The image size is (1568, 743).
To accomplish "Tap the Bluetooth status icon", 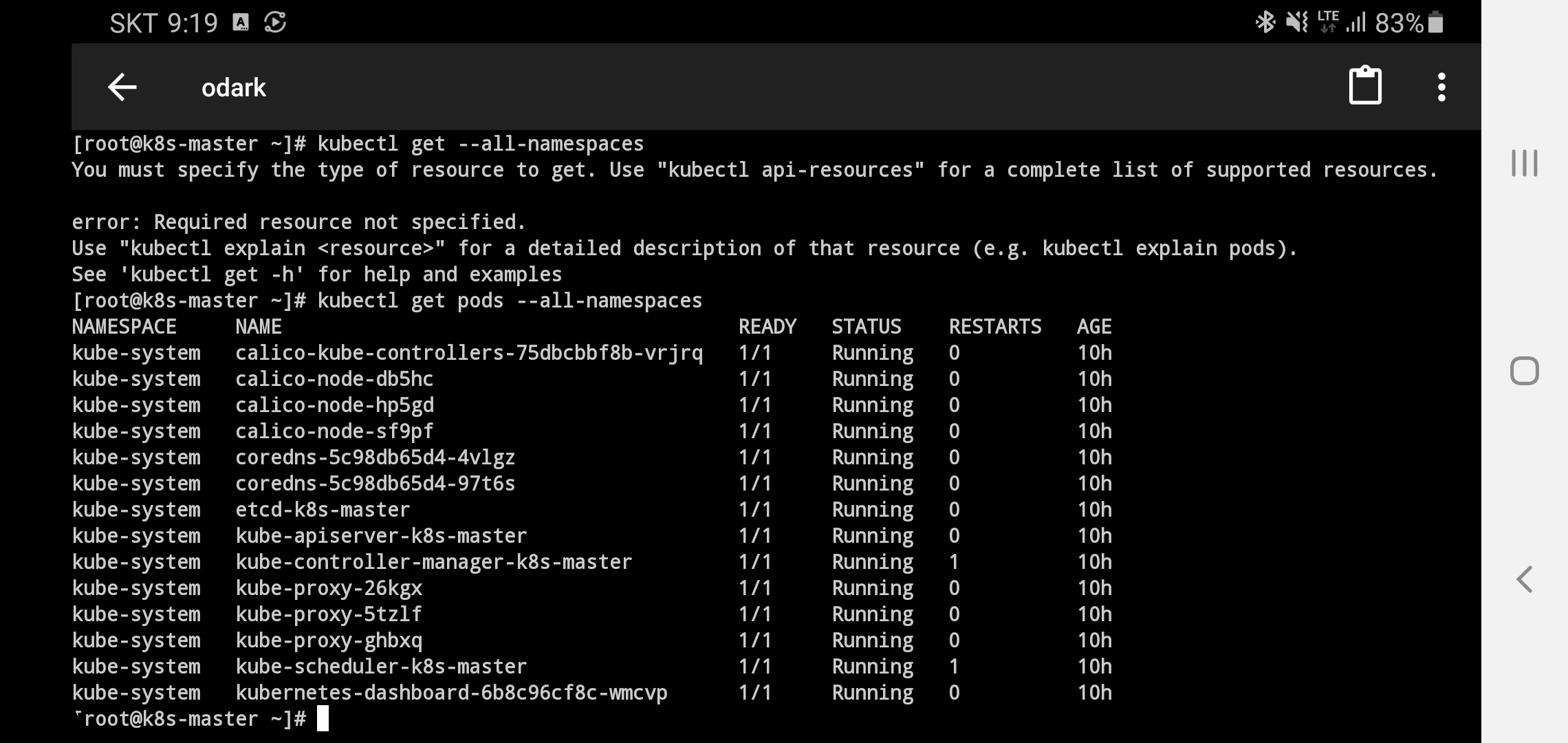I will coord(1265,23).
